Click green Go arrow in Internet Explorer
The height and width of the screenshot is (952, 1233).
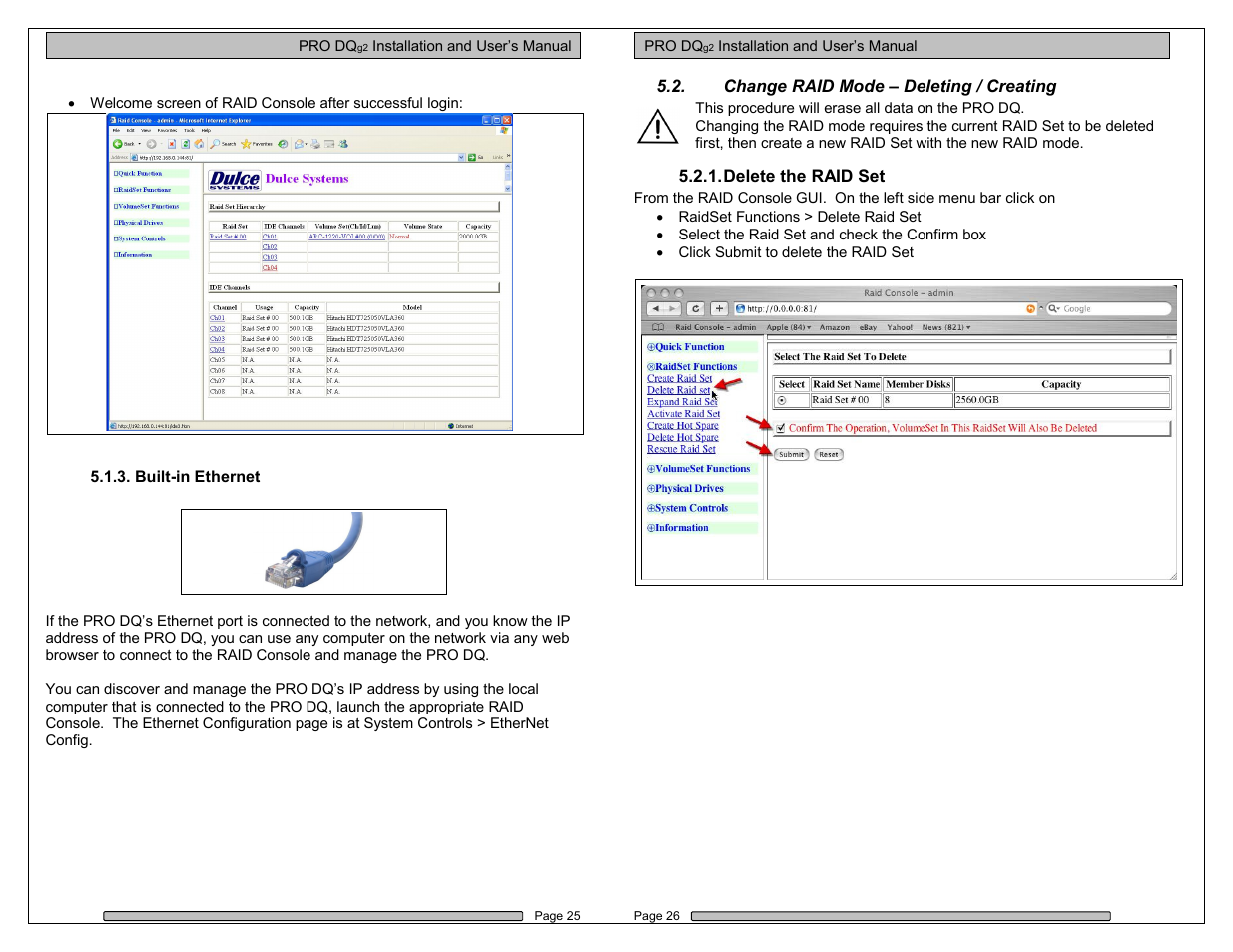(x=472, y=157)
